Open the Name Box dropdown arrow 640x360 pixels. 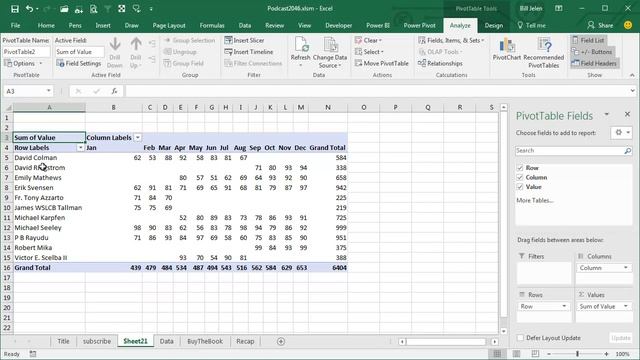pos(49,91)
